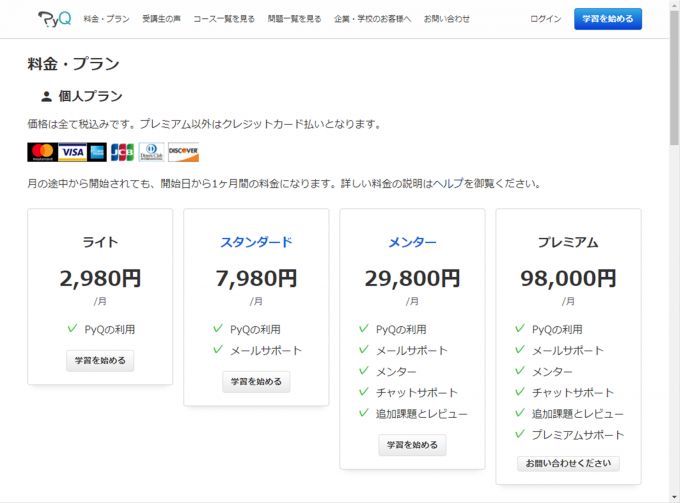Open the 料金・プラン menu item
The height and width of the screenshot is (503, 680).
107,19
